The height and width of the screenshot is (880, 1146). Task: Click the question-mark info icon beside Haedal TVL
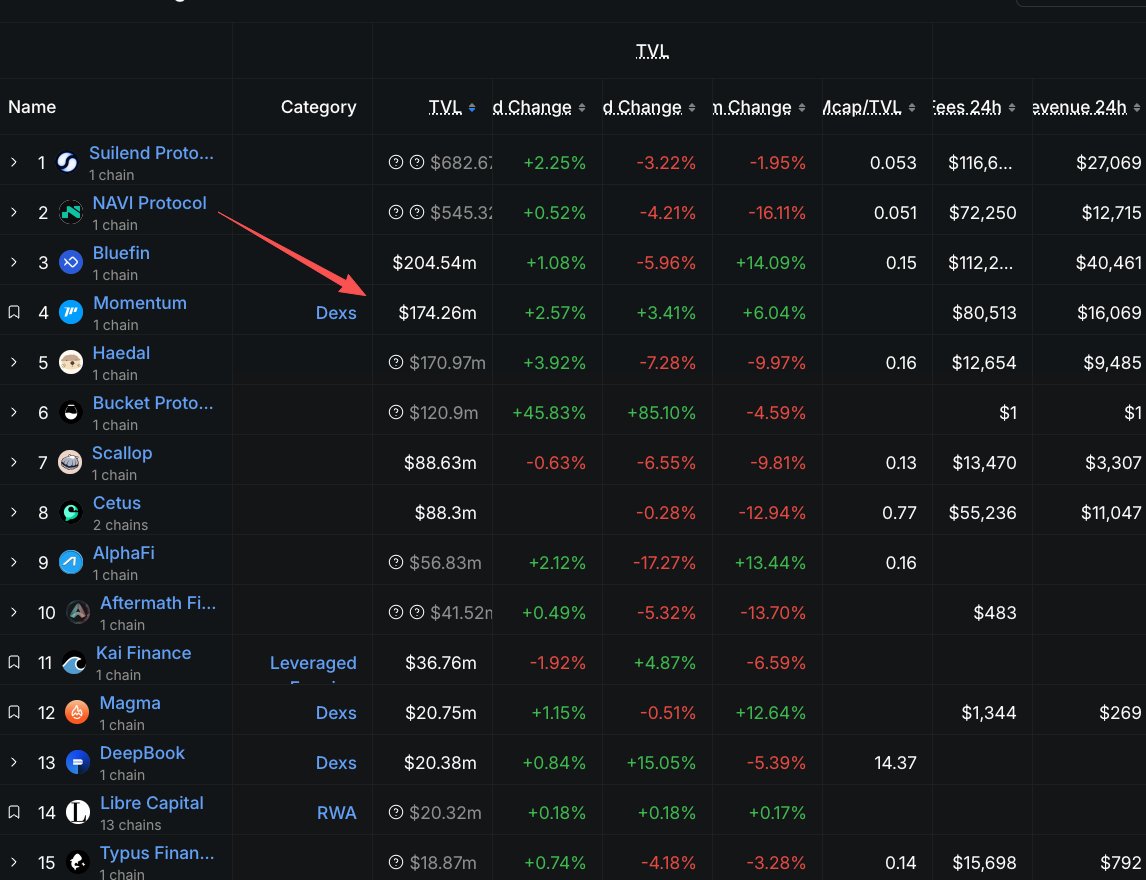396,363
